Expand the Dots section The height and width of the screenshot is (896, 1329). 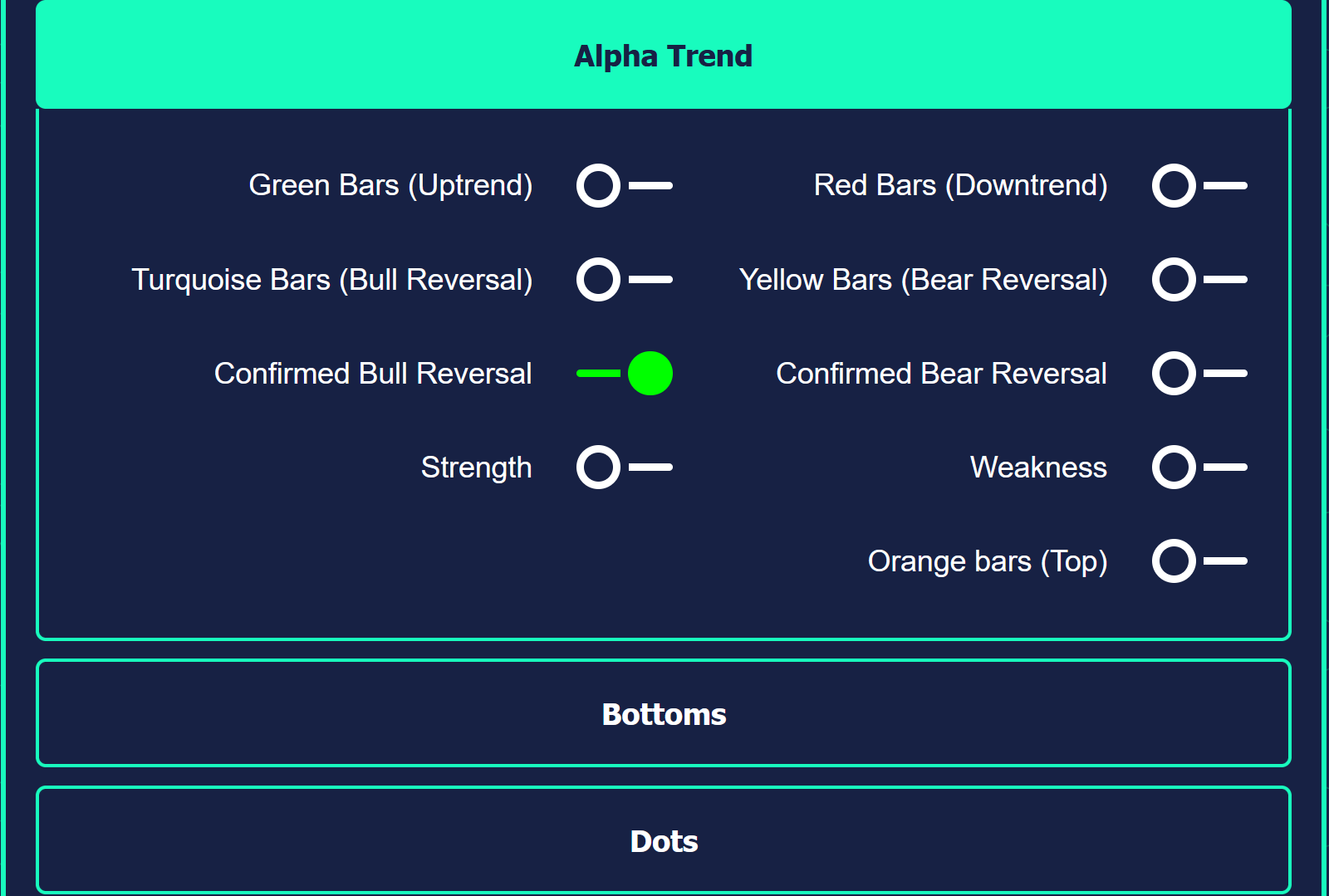click(x=664, y=840)
